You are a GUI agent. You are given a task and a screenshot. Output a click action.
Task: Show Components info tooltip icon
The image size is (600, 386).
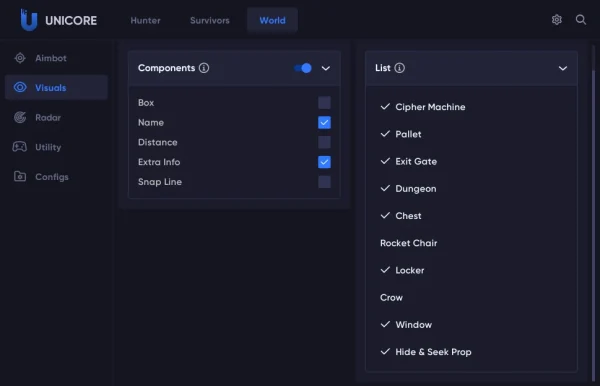[204, 68]
